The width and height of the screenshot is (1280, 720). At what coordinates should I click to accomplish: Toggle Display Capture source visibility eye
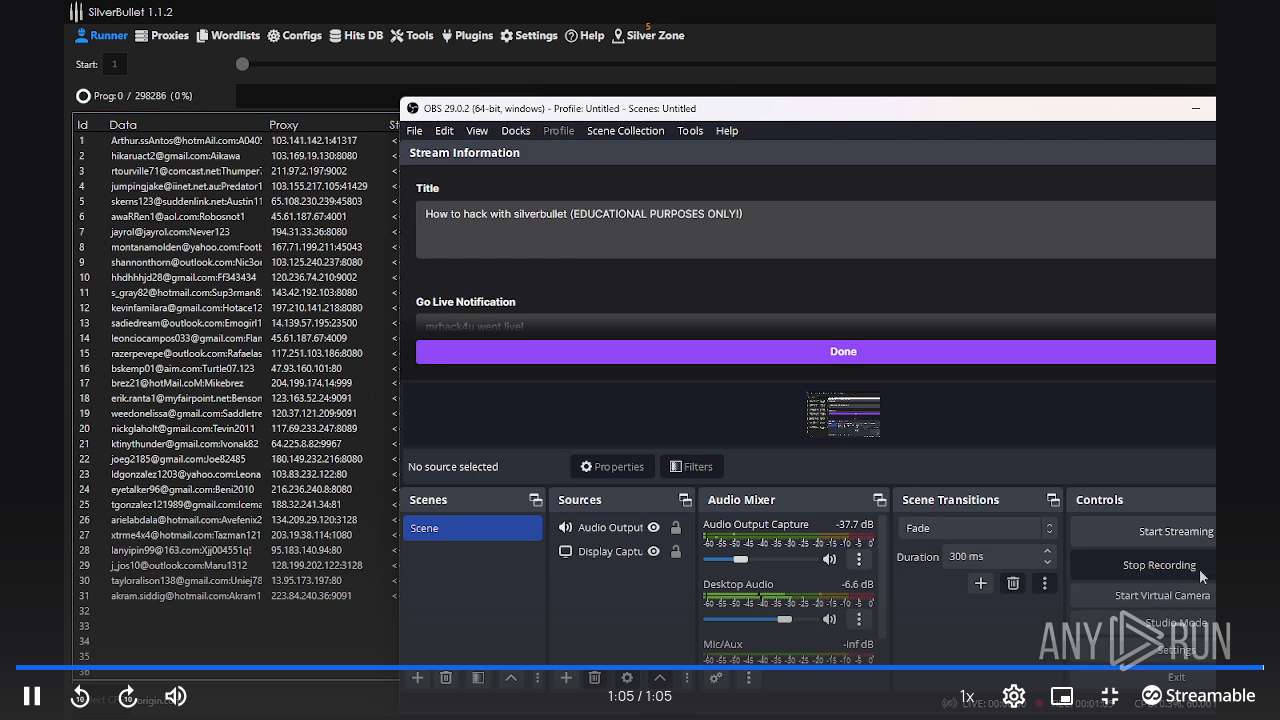(x=653, y=551)
